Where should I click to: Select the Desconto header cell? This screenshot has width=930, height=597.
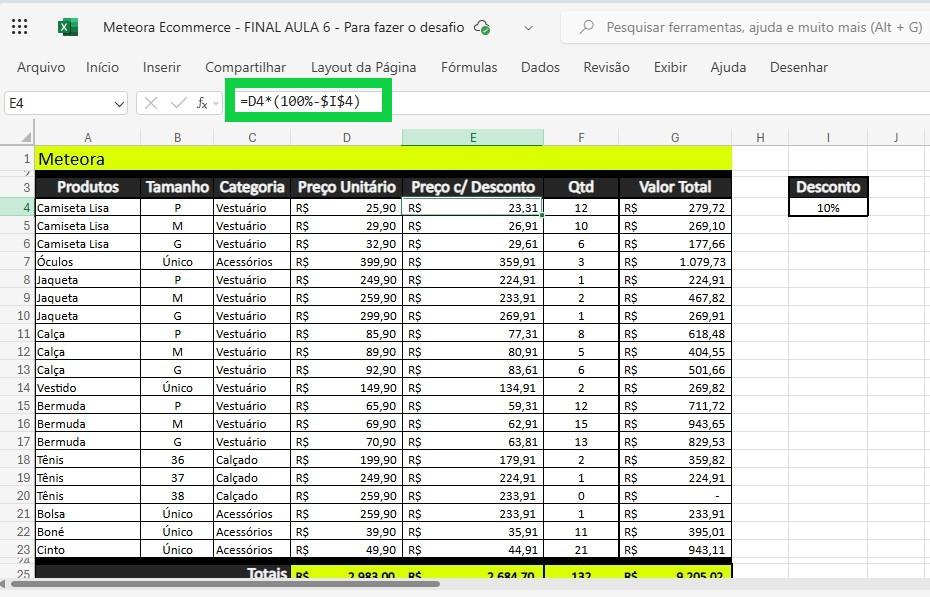pyautogui.click(x=828, y=187)
